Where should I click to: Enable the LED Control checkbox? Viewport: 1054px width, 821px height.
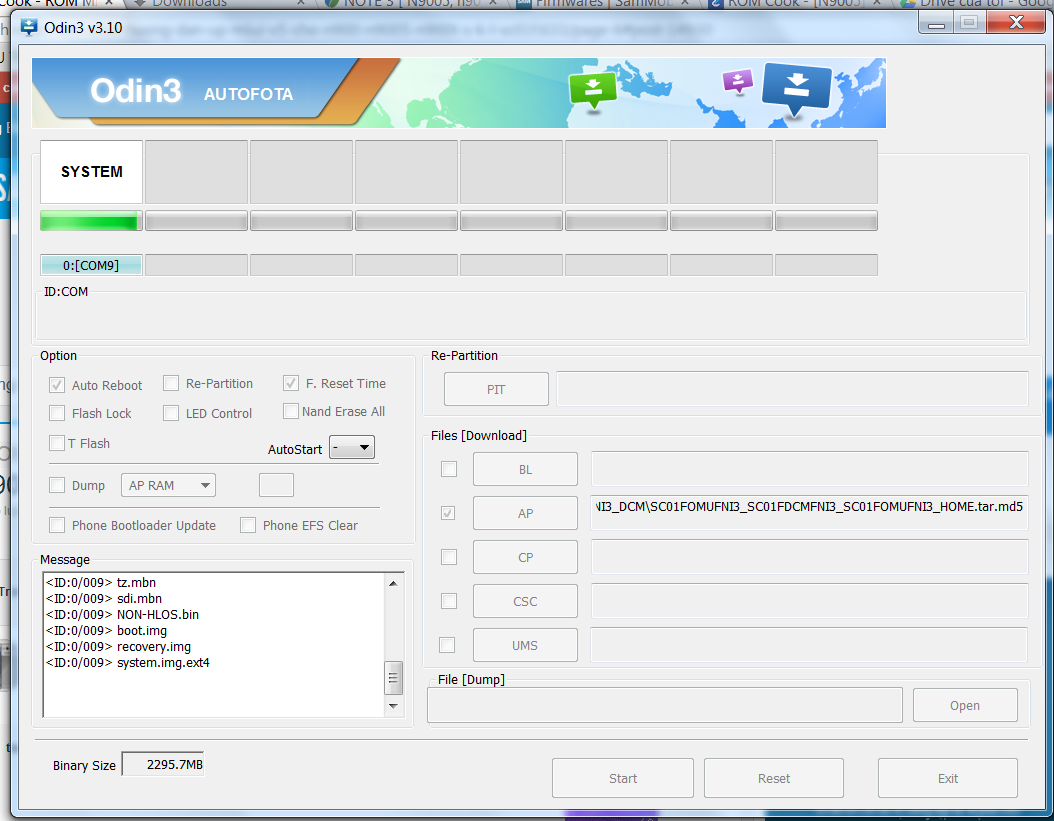(x=171, y=413)
